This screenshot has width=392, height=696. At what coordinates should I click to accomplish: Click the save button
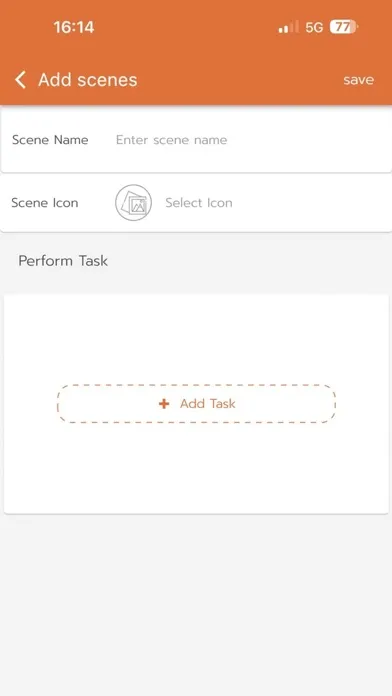(358, 80)
